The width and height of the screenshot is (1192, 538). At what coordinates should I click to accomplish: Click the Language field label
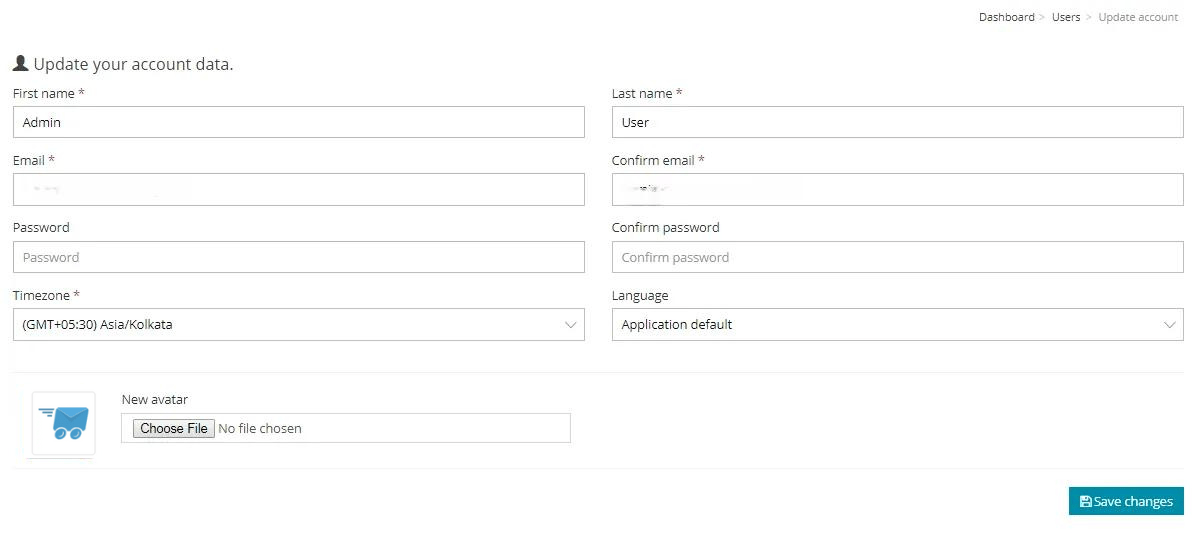pyautogui.click(x=640, y=295)
